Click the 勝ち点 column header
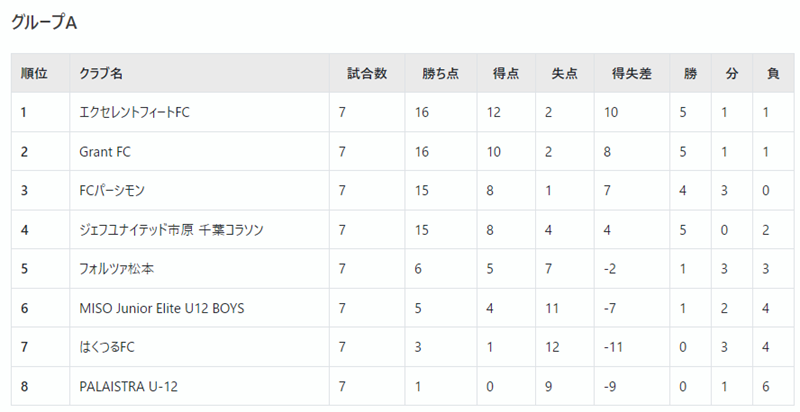The height and width of the screenshot is (412, 800). [x=440, y=73]
